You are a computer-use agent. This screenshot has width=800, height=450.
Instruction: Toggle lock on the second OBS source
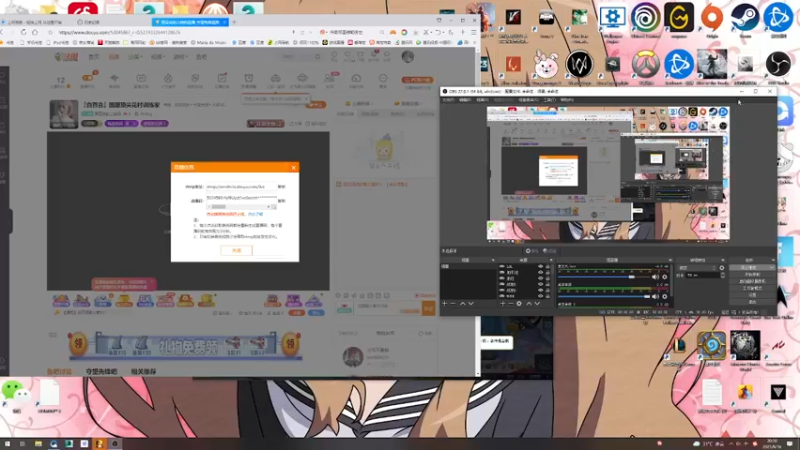coord(548,272)
